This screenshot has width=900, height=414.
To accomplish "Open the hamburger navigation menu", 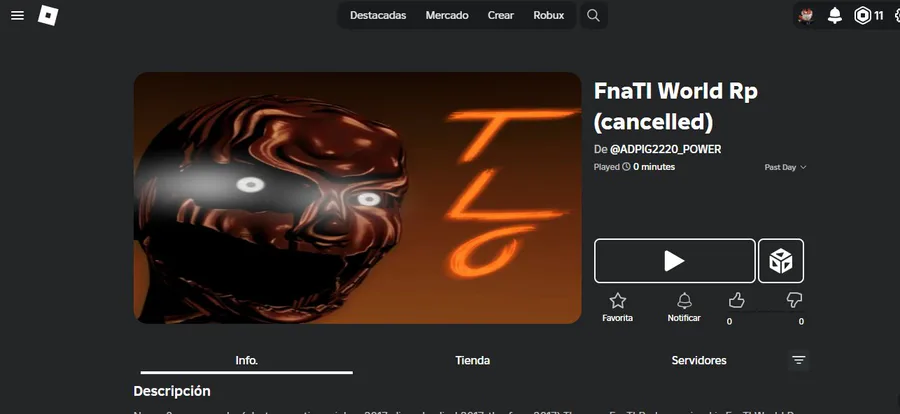I will (x=18, y=16).
